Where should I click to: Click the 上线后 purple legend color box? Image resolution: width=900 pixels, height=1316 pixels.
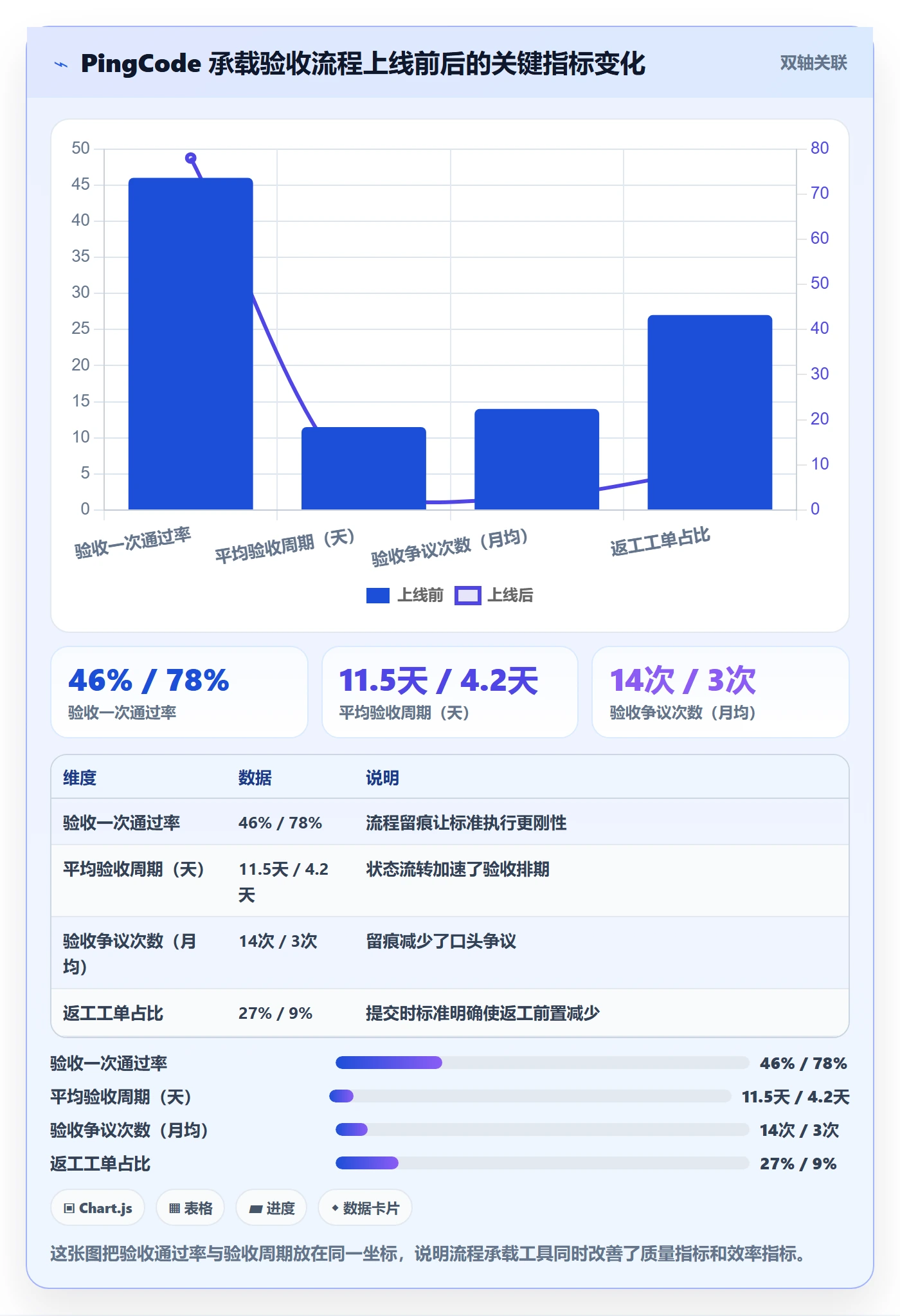[x=467, y=596]
